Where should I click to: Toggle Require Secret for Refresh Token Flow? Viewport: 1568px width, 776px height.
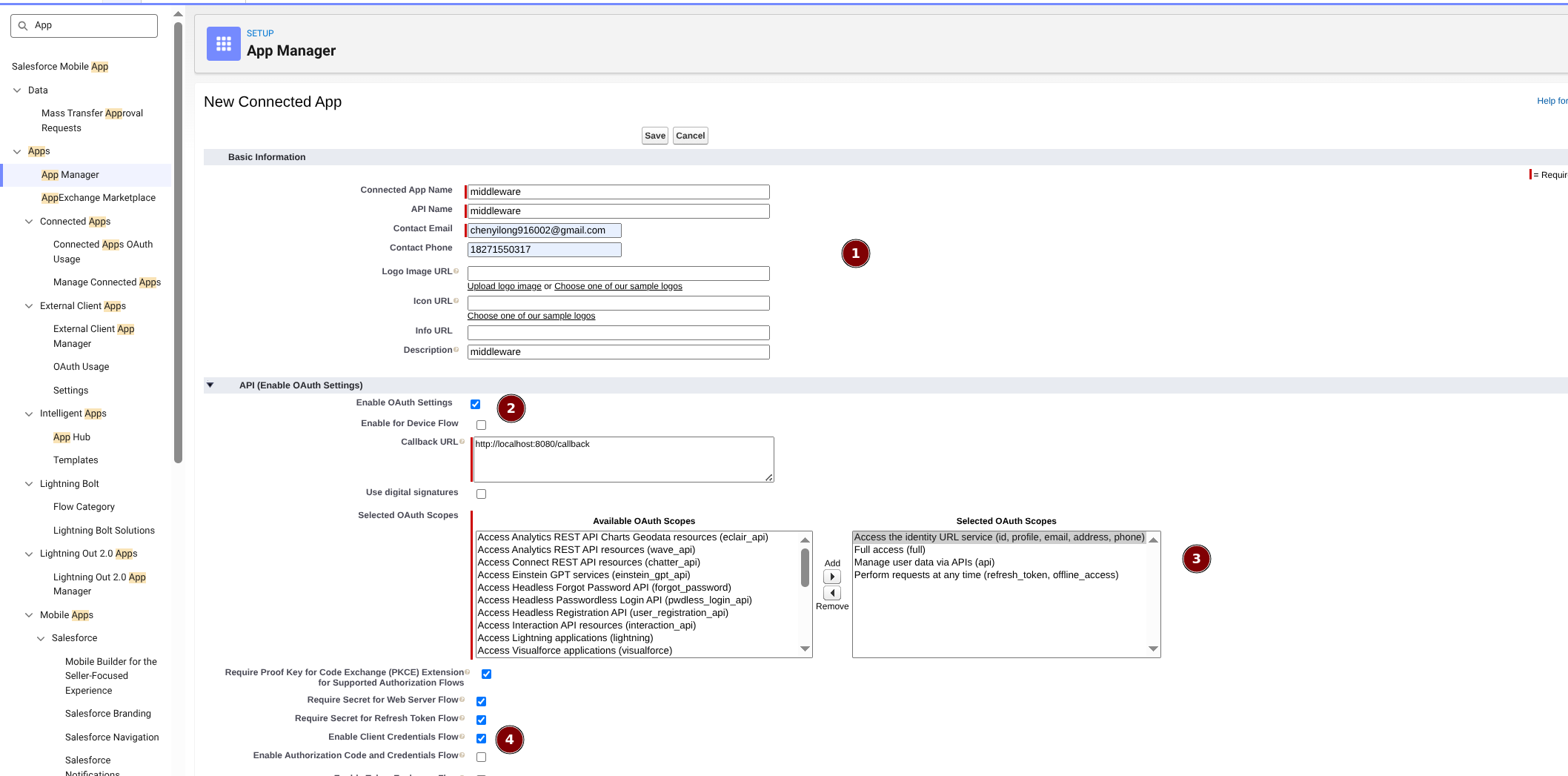click(481, 720)
